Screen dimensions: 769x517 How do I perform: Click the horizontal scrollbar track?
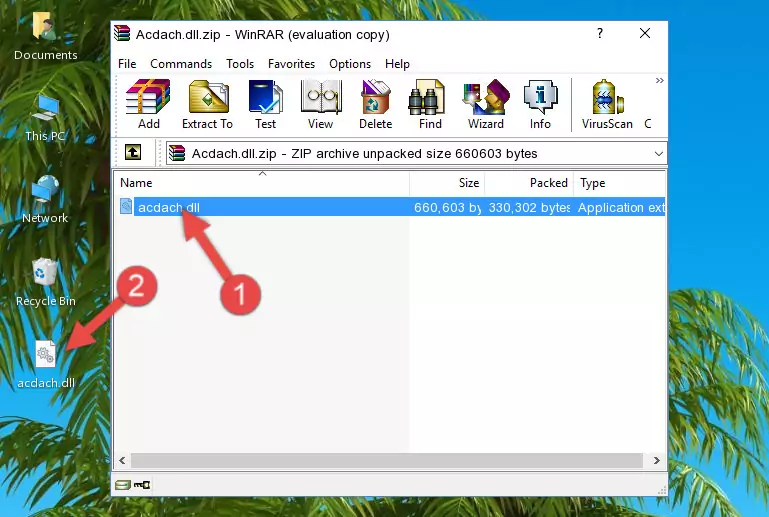[x=387, y=460]
